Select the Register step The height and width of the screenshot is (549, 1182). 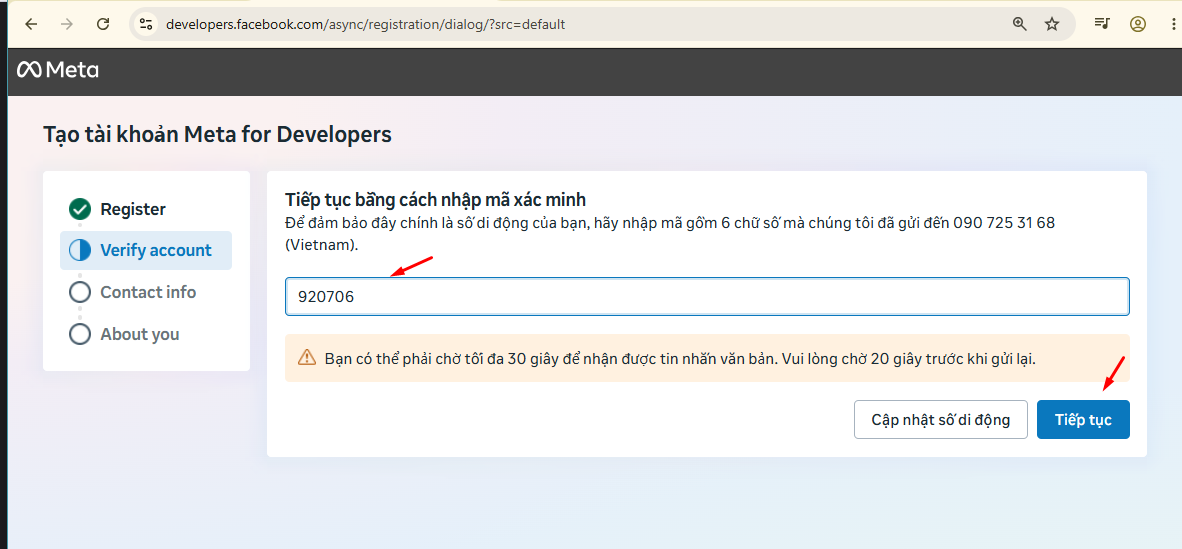pos(146,209)
